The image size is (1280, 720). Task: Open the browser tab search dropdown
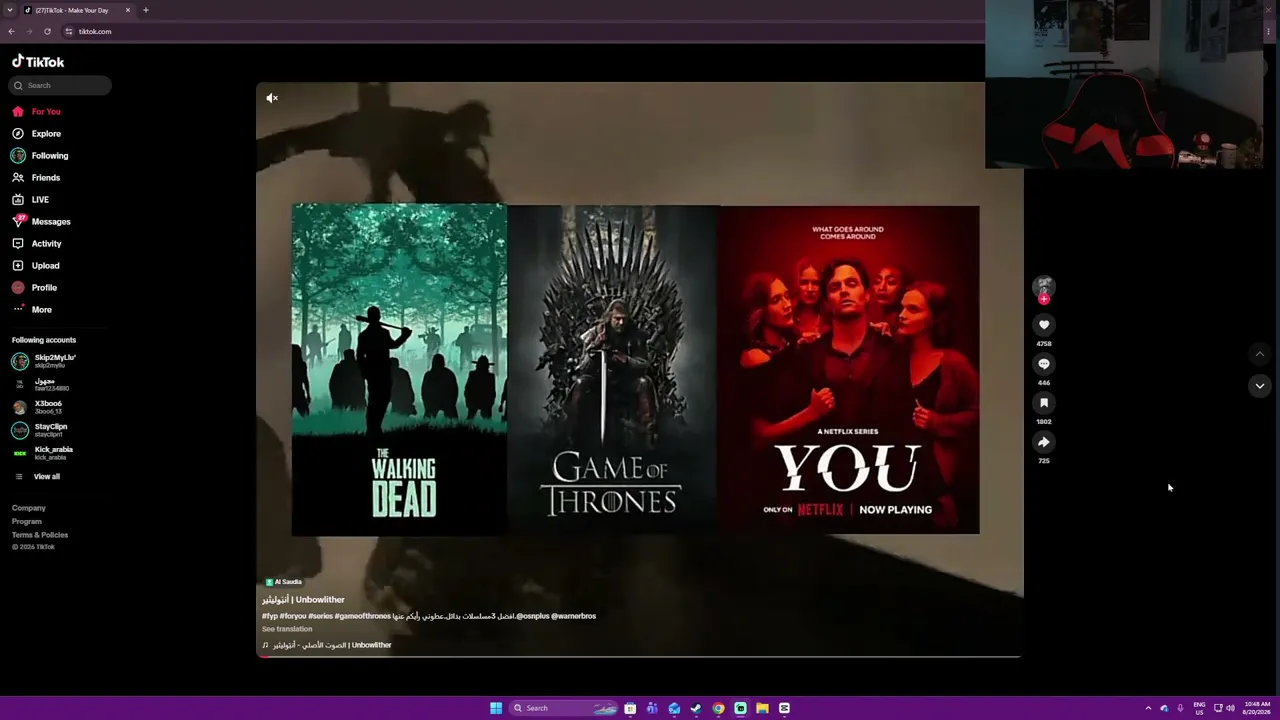[9, 10]
